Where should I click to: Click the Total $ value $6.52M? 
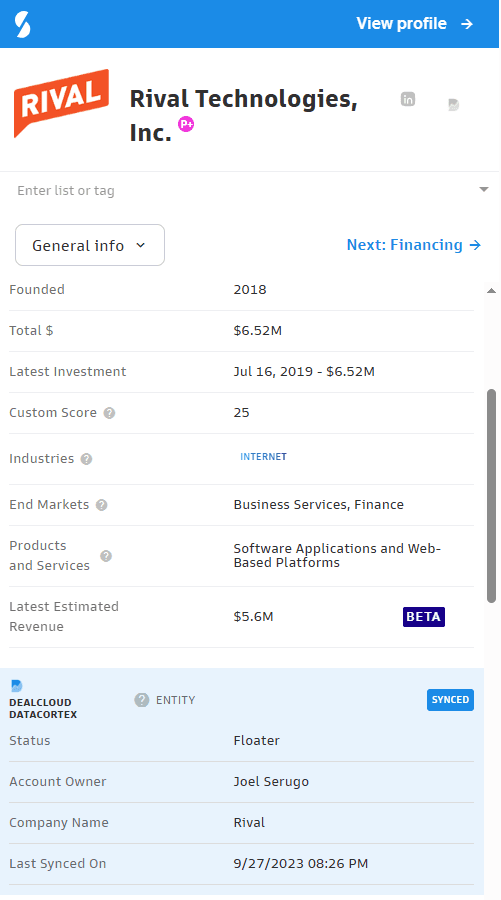pos(258,331)
